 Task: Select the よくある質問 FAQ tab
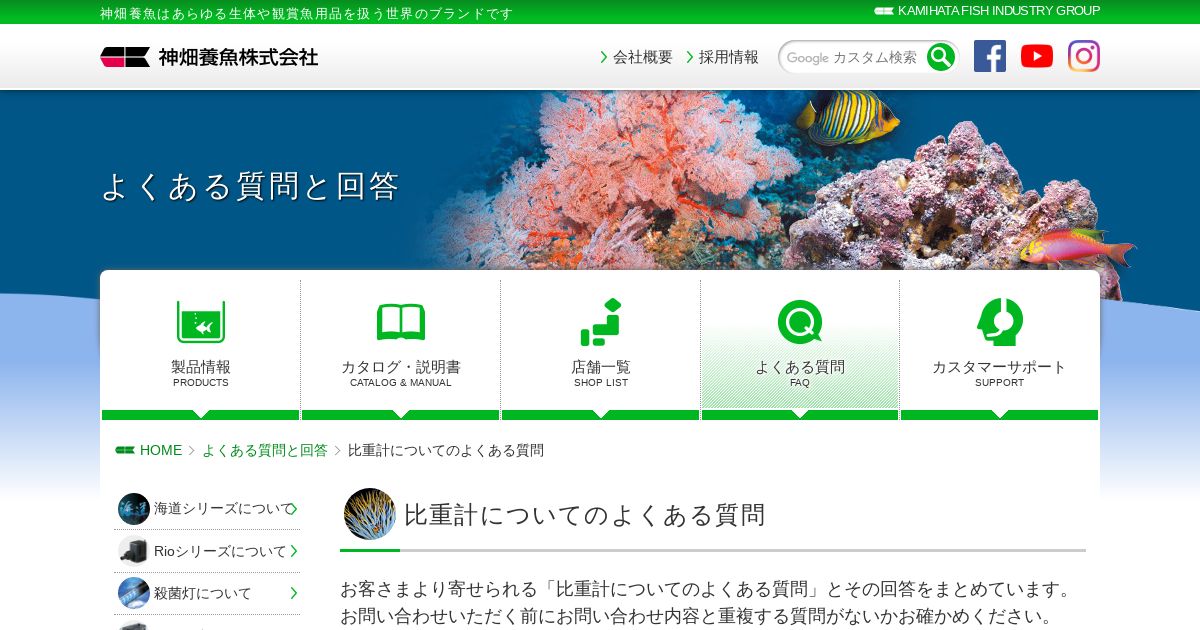point(800,349)
